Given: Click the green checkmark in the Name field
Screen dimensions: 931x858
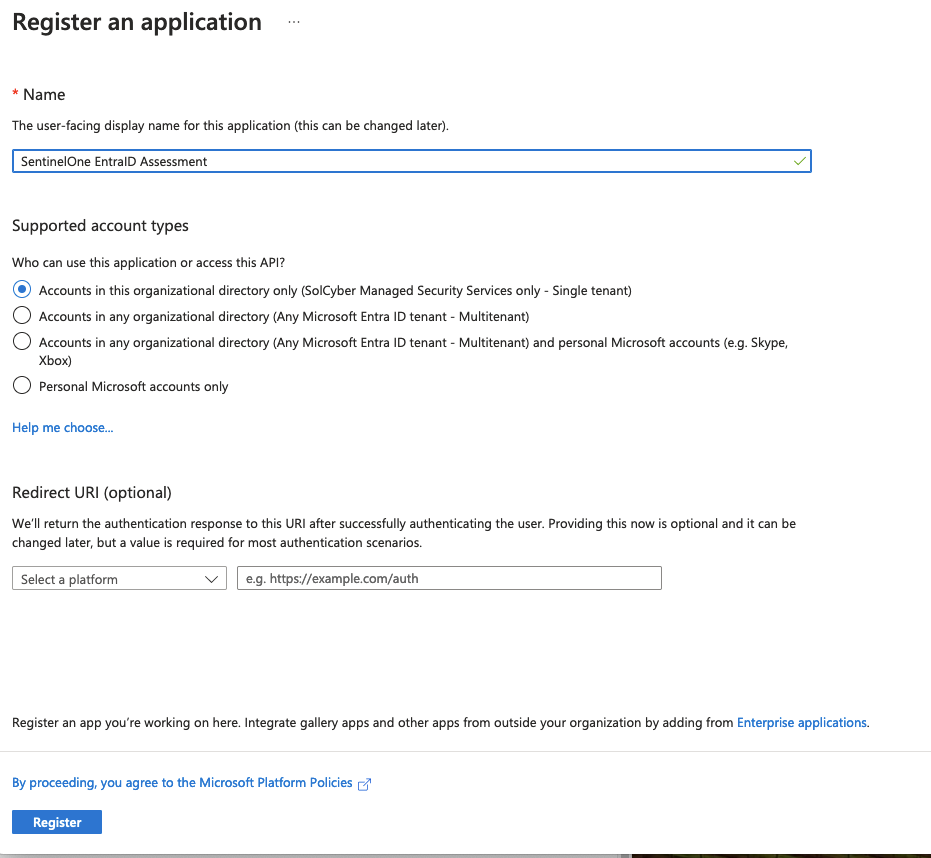Looking at the screenshot, I should coord(799,161).
